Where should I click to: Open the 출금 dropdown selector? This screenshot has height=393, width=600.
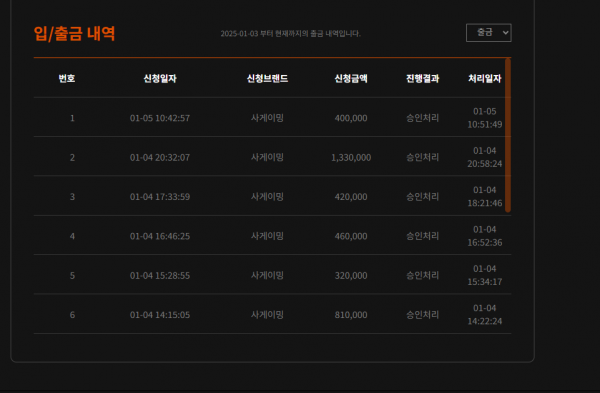tap(489, 33)
